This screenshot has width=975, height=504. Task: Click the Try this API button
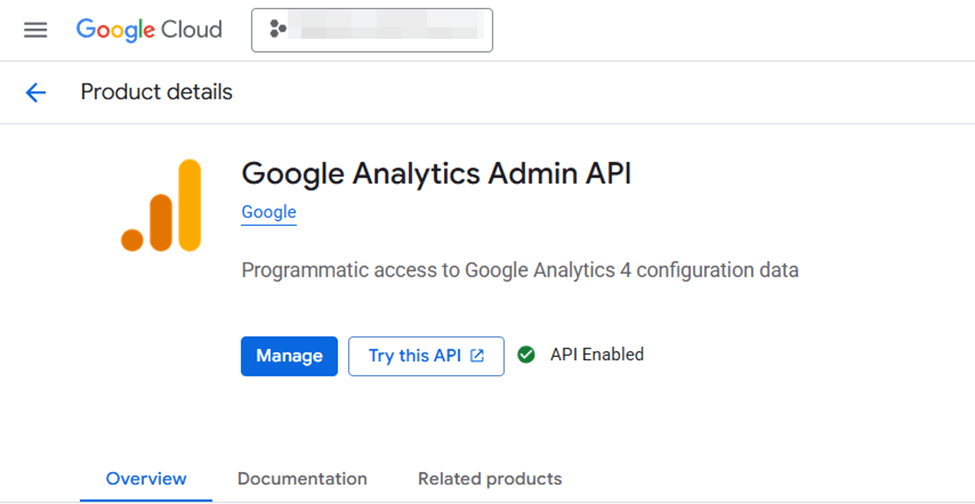(426, 356)
